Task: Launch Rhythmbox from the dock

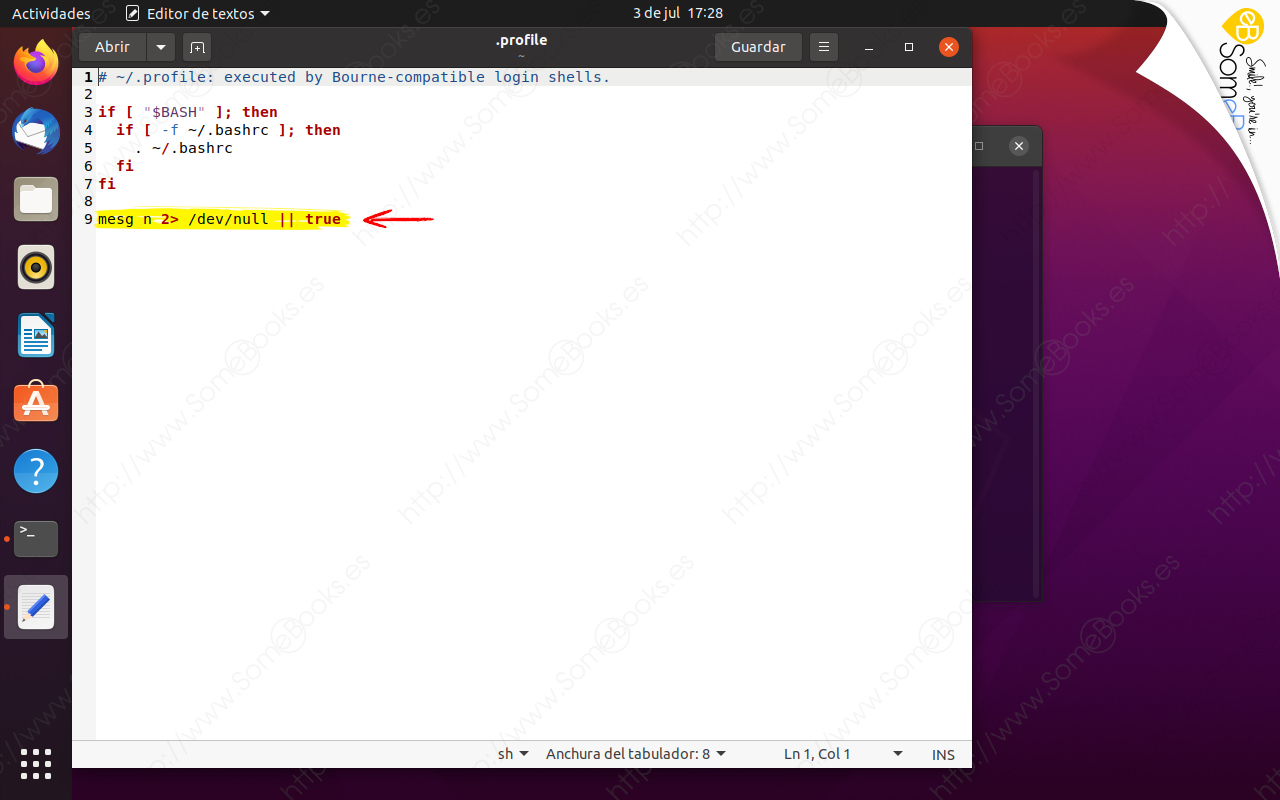Action: click(36, 267)
